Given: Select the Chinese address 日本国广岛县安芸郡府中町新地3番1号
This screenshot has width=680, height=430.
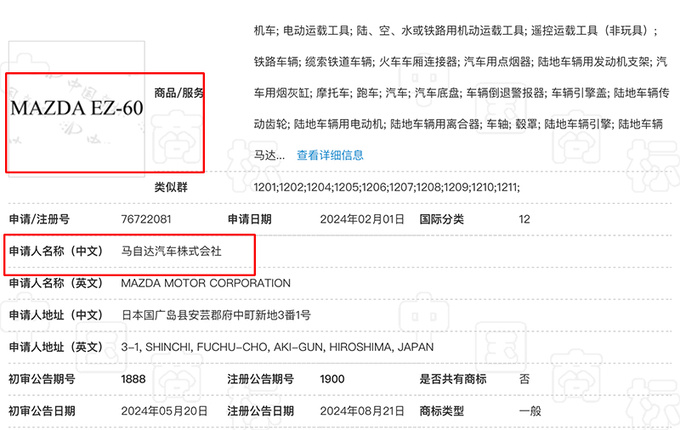Looking at the screenshot, I should 216,315.
